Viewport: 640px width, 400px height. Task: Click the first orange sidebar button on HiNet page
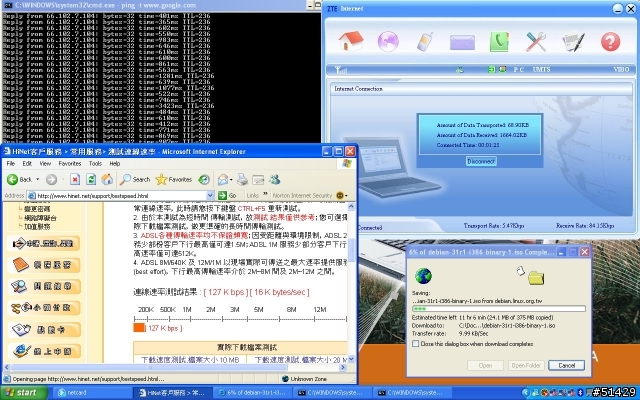coord(44,244)
